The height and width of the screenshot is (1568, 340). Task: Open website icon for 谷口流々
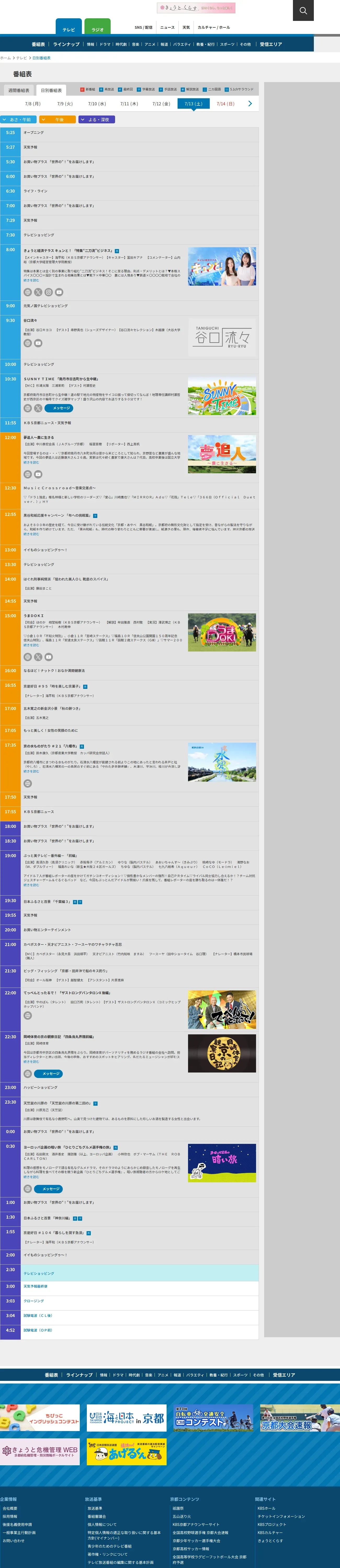point(27,343)
